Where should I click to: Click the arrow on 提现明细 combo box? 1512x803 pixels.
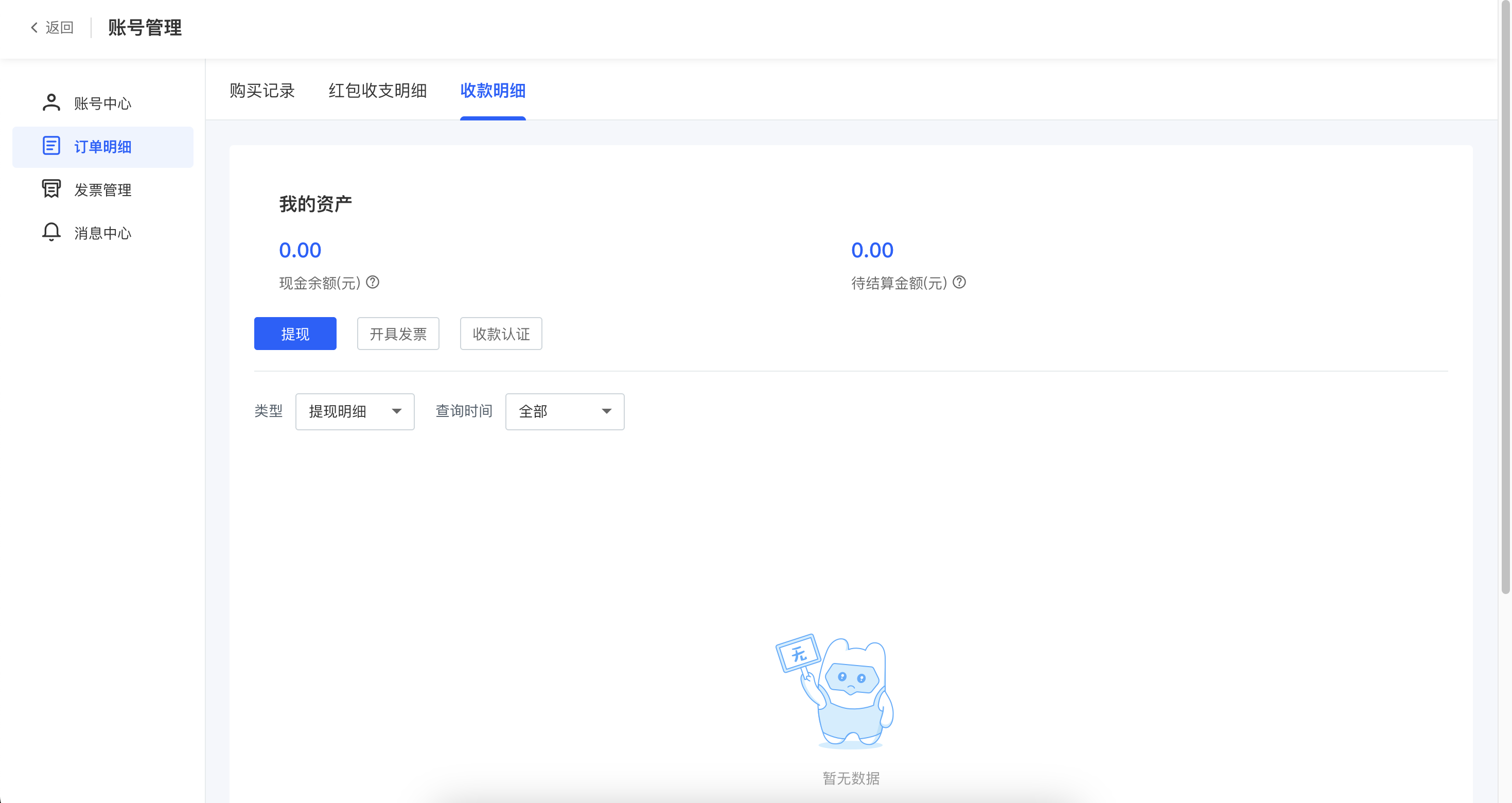point(397,411)
